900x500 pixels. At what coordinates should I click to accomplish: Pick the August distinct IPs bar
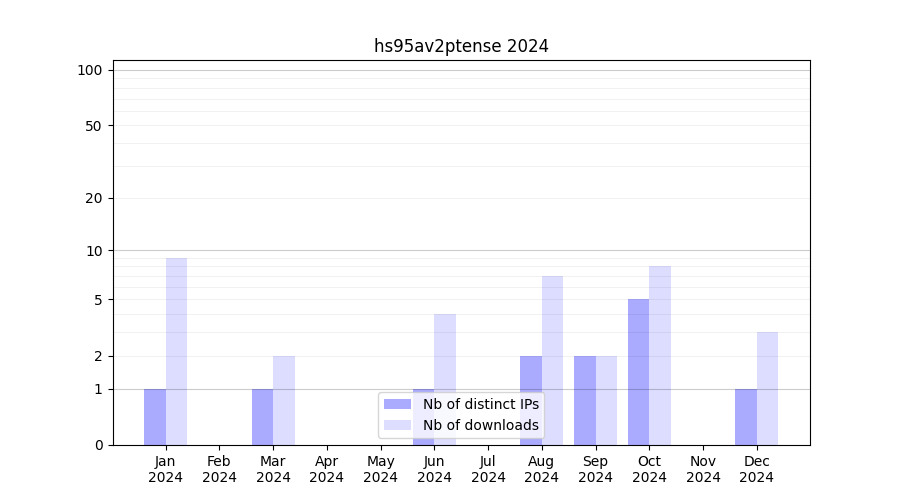(x=531, y=400)
